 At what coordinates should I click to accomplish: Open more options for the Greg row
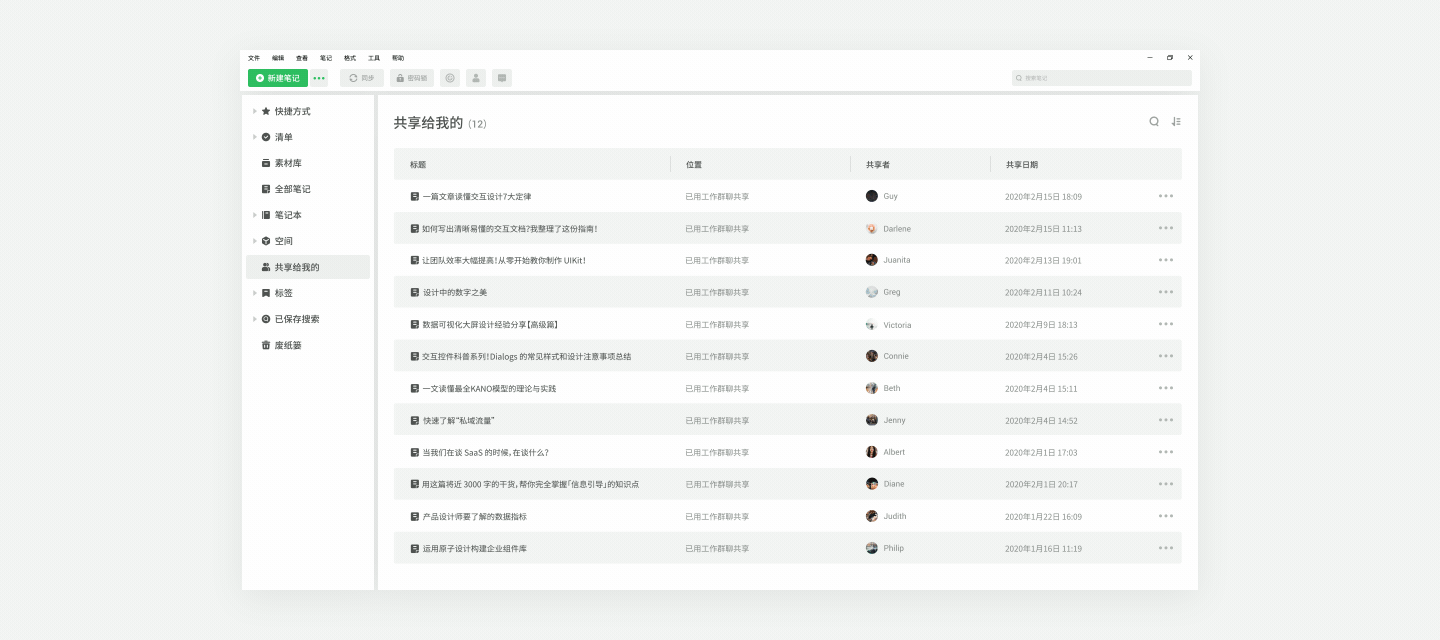point(1166,292)
